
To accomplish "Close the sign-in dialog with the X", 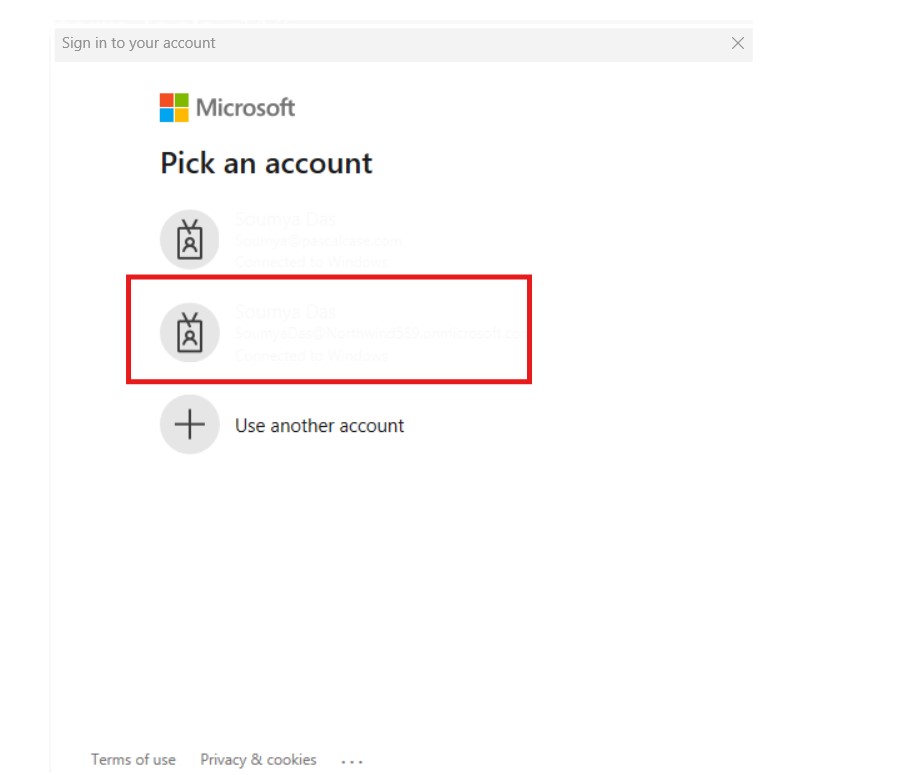I will pyautogui.click(x=738, y=43).
